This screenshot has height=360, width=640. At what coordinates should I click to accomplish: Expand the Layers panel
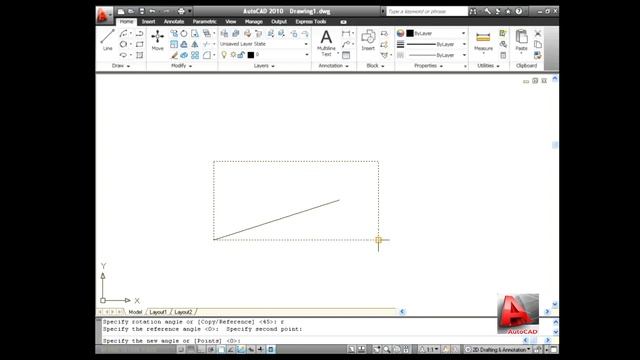coord(264,66)
